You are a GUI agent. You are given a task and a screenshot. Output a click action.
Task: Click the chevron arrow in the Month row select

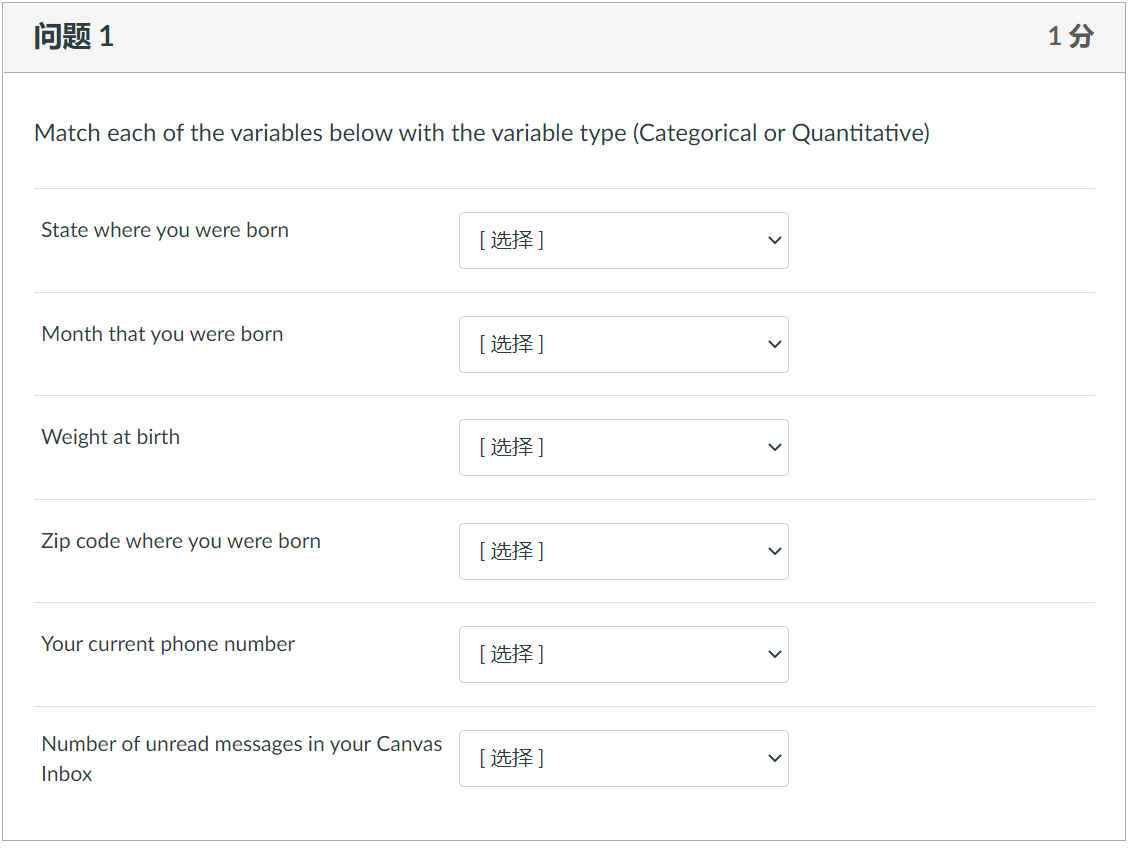tap(774, 344)
